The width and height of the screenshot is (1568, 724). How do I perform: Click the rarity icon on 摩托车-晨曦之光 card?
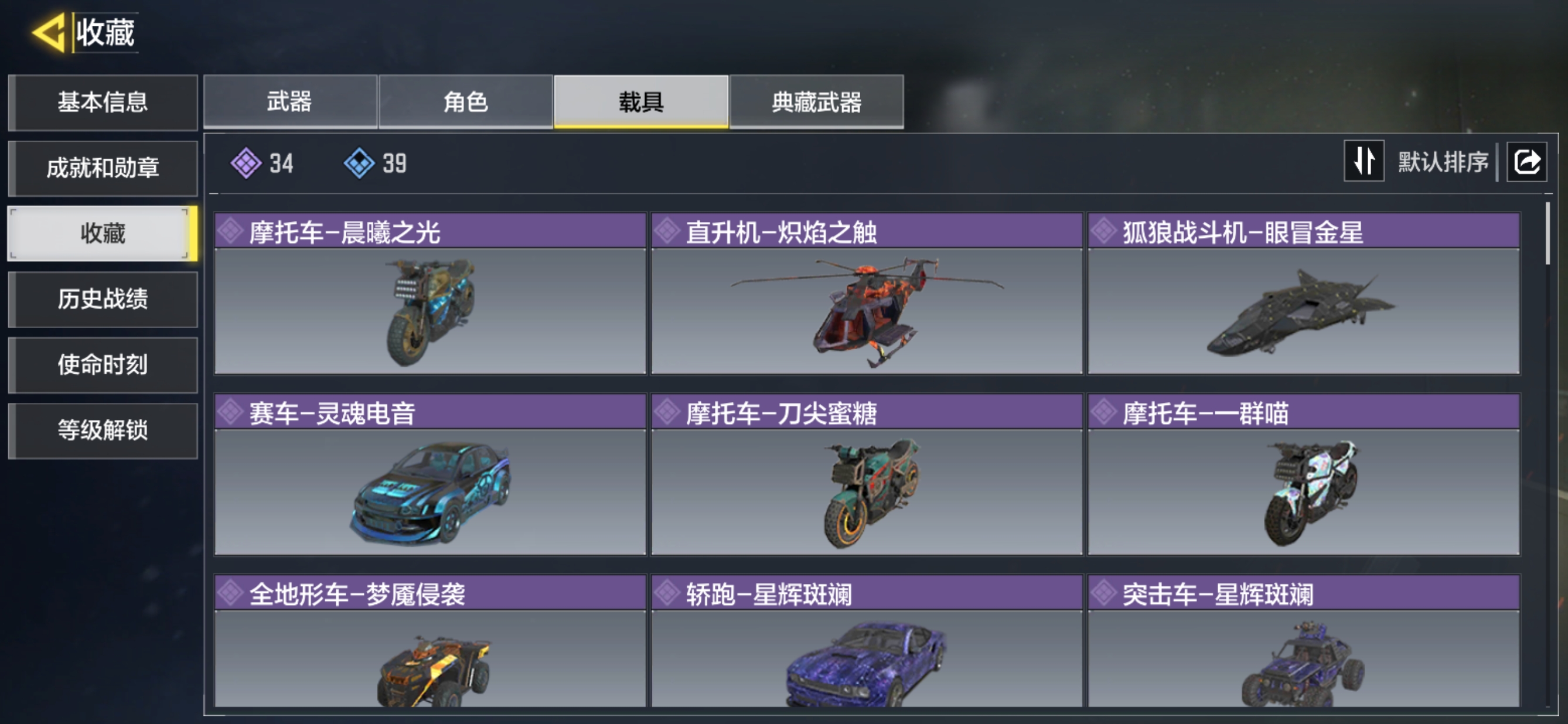[231, 232]
